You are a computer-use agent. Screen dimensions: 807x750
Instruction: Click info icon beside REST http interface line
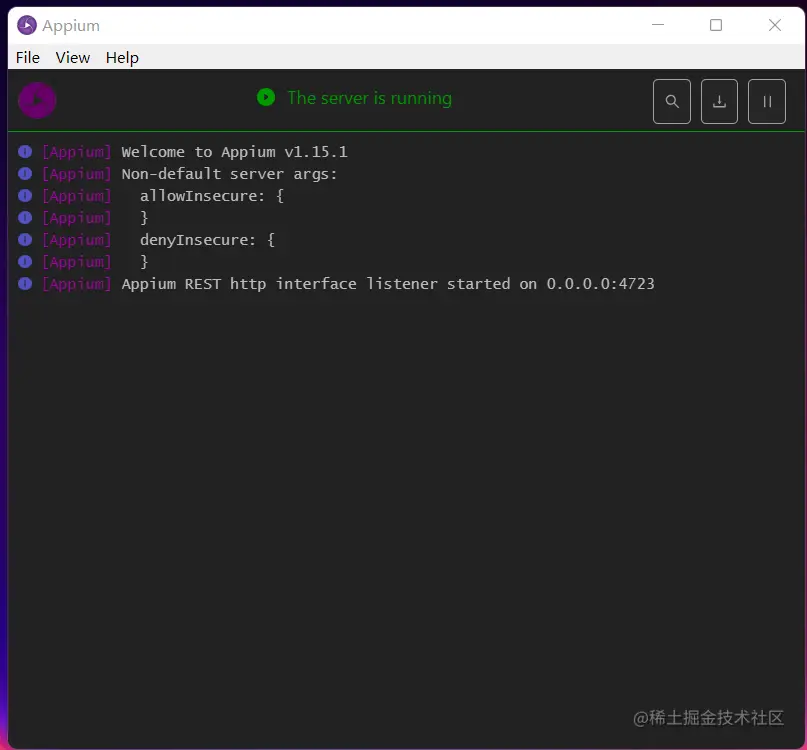coord(25,284)
